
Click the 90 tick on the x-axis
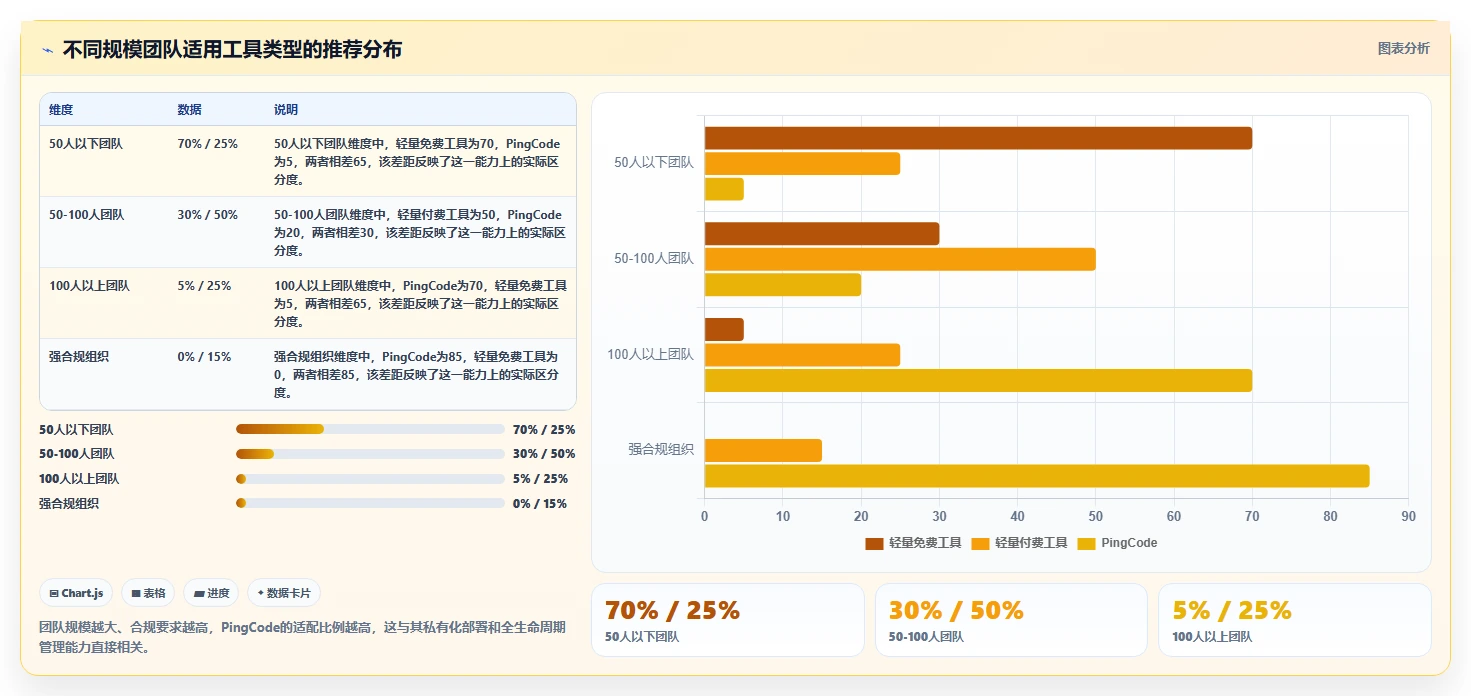(x=1408, y=517)
